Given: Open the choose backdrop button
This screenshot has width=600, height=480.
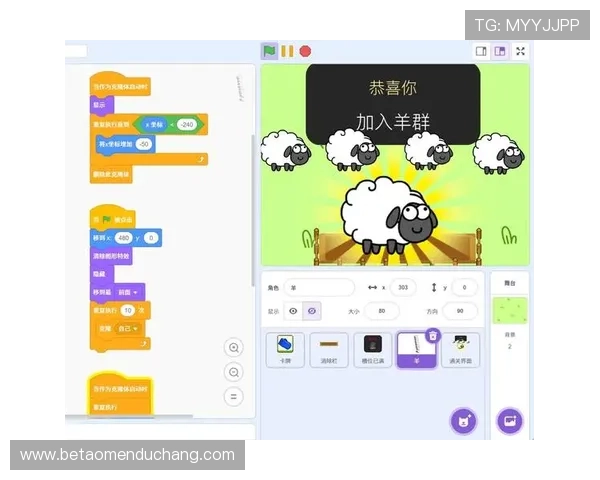Looking at the screenshot, I should tap(510, 421).
